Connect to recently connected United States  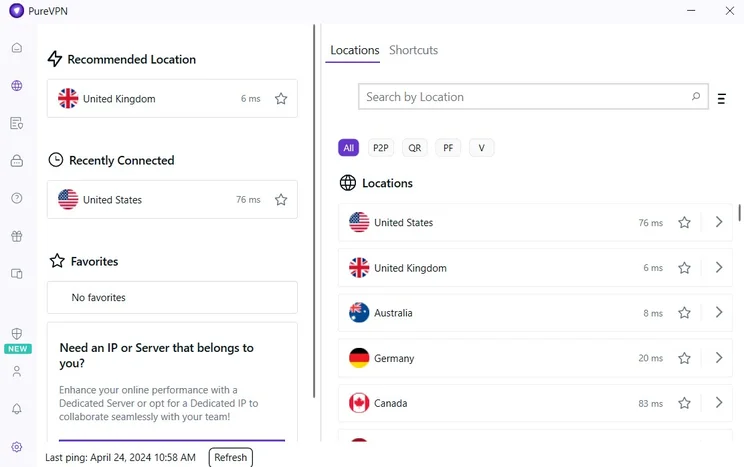[x=172, y=200]
